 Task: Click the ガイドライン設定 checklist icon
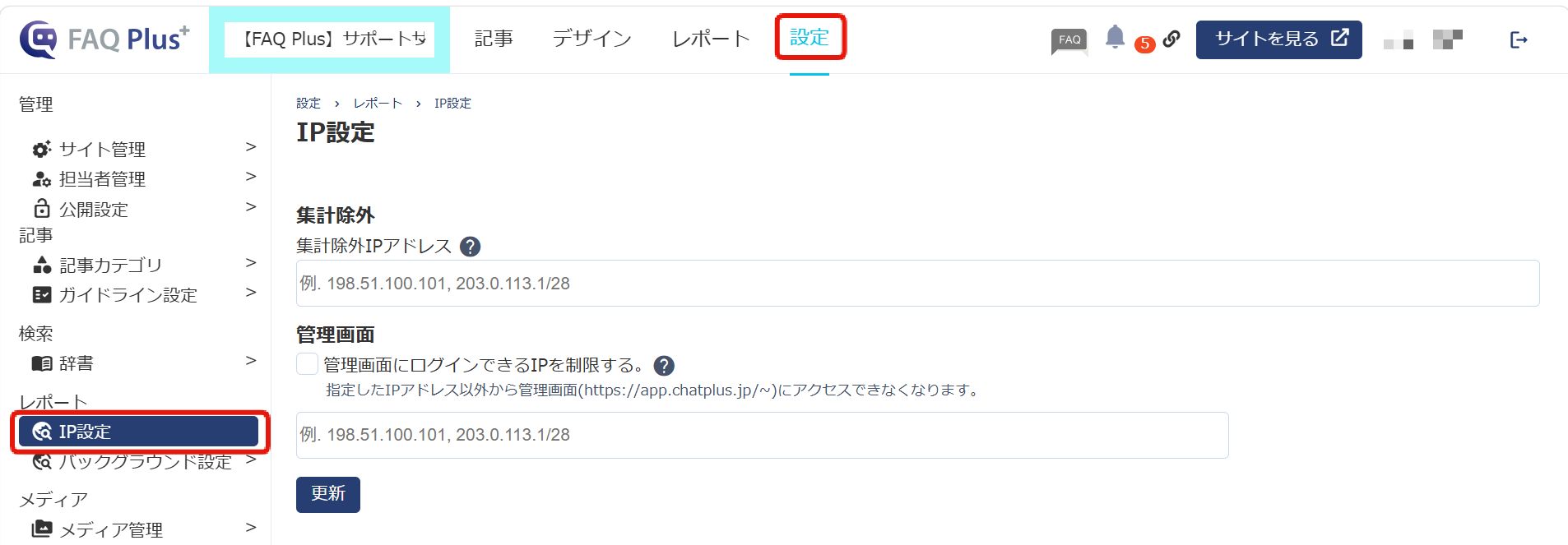coord(42,294)
